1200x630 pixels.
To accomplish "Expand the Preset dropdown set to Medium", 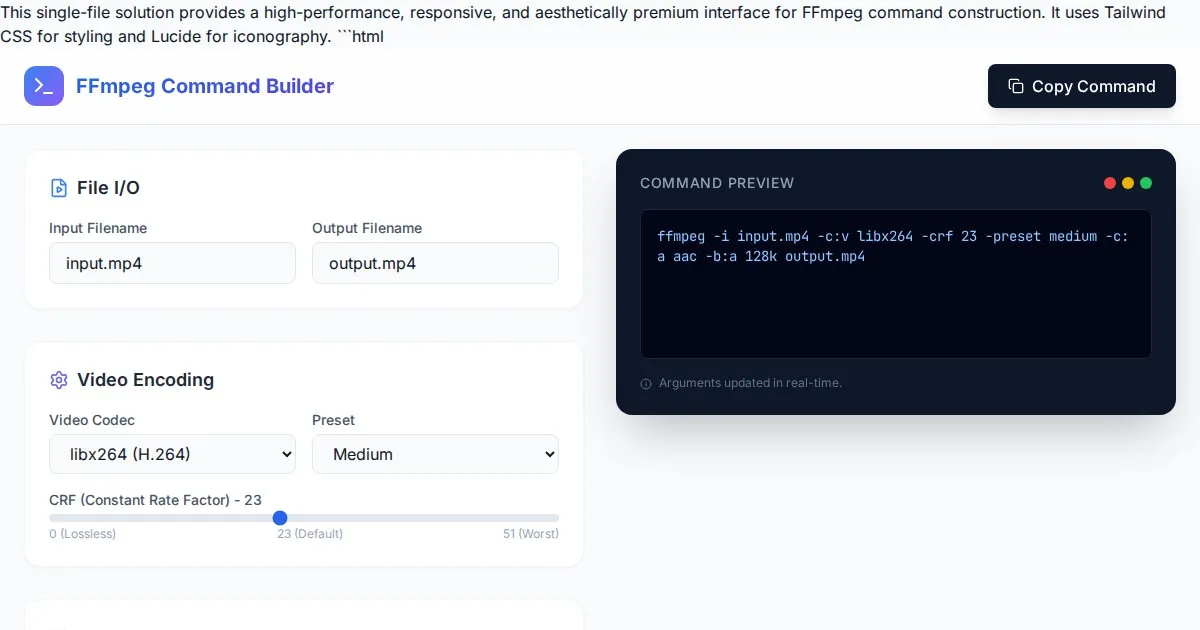I will [435, 454].
